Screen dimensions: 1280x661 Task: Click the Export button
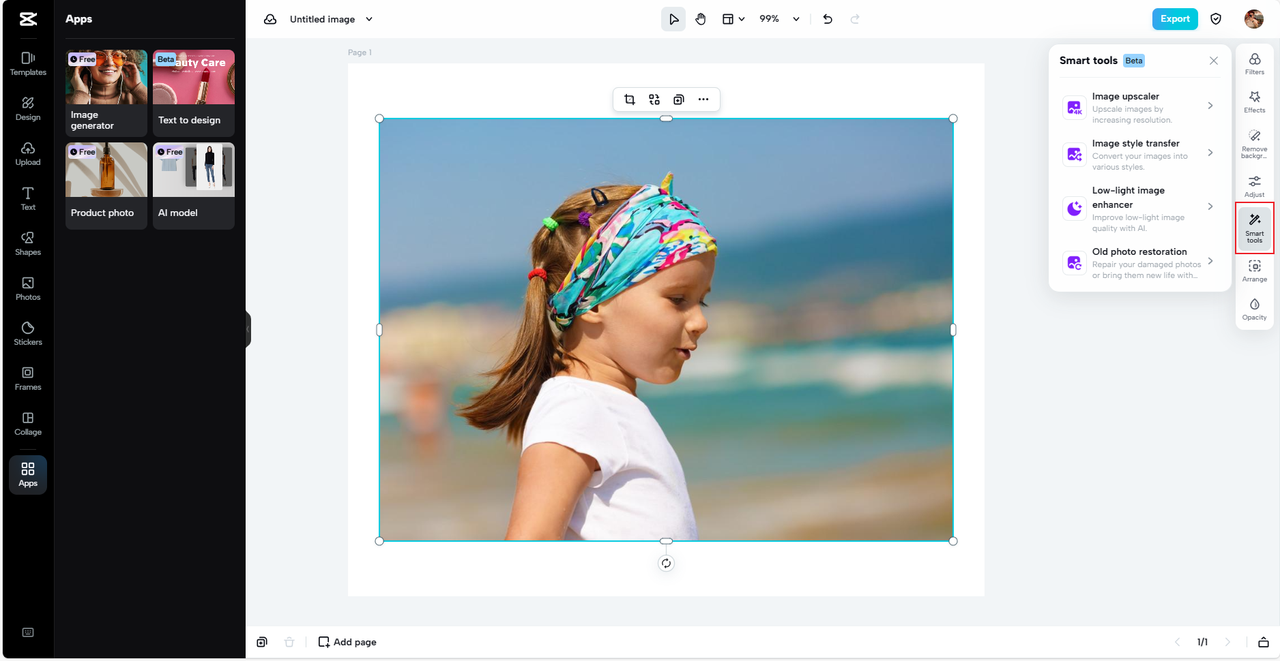point(1175,19)
